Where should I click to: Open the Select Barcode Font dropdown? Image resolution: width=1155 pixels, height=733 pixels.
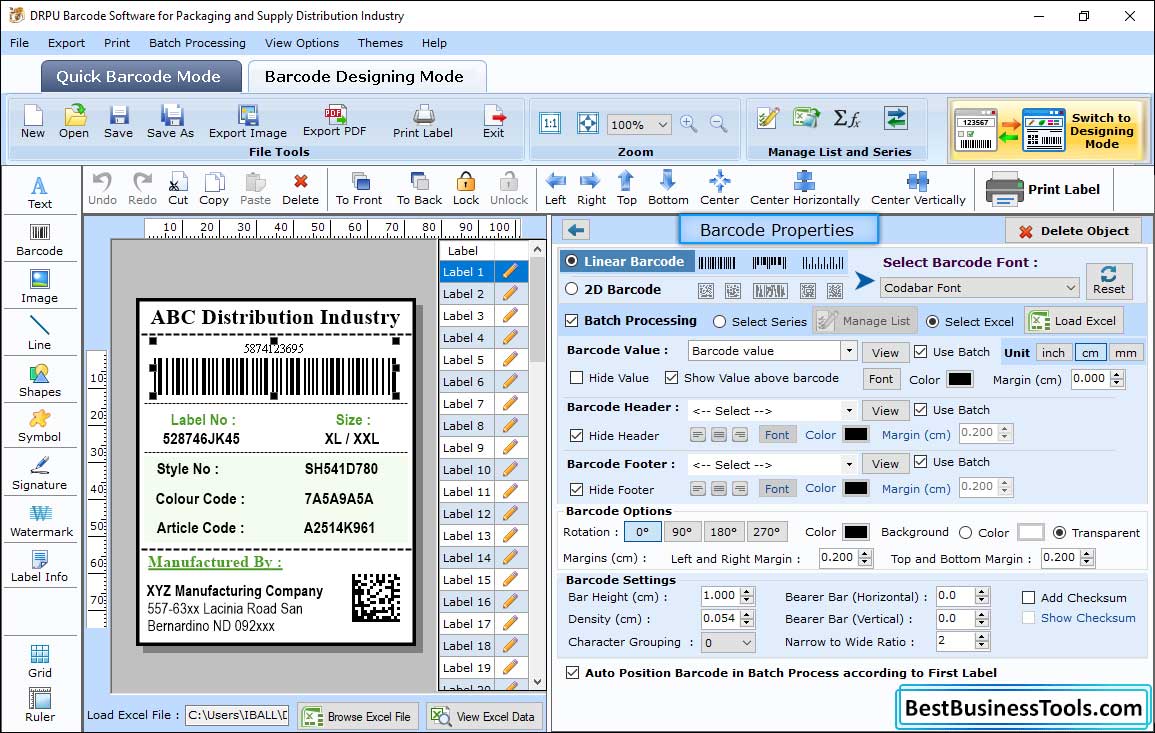pyautogui.click(x=980, y=287)
